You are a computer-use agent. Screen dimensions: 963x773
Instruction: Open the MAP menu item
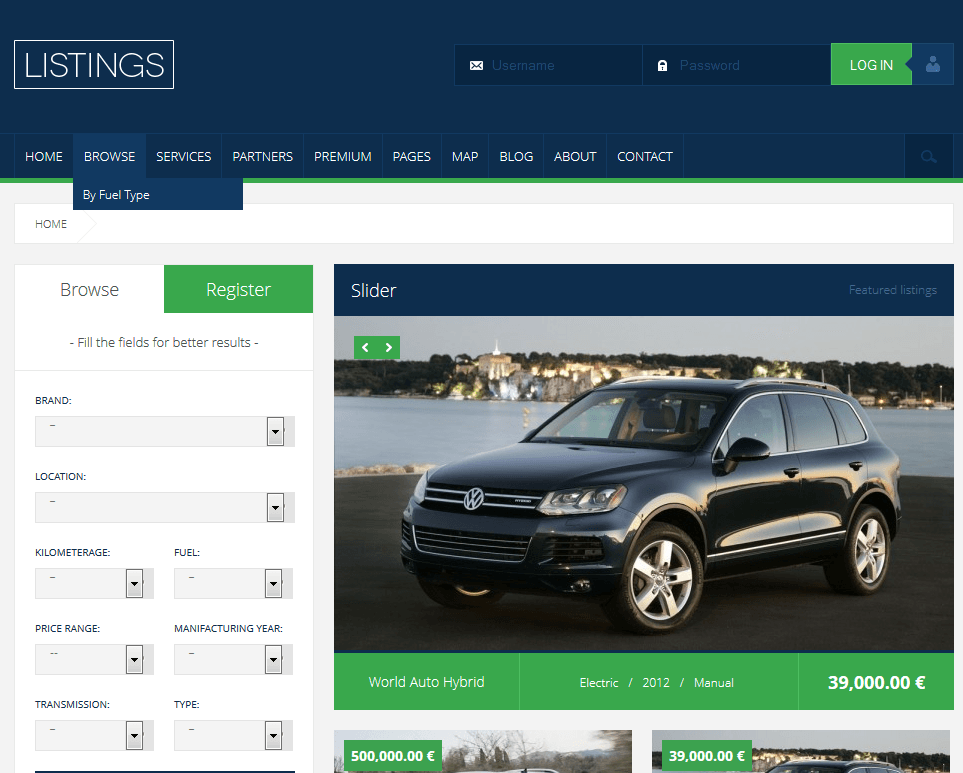point(465,157)
